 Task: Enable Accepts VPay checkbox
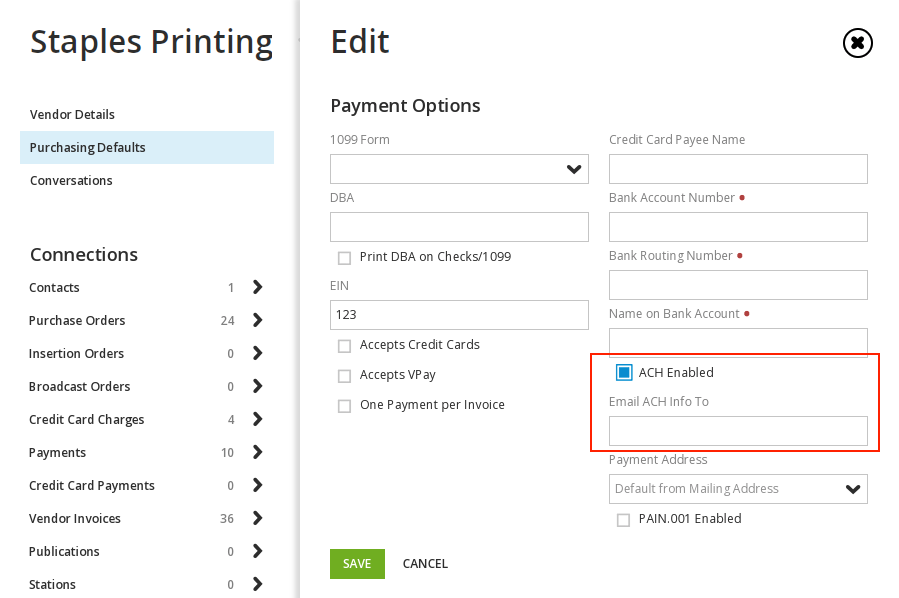(x=344, y=376)
